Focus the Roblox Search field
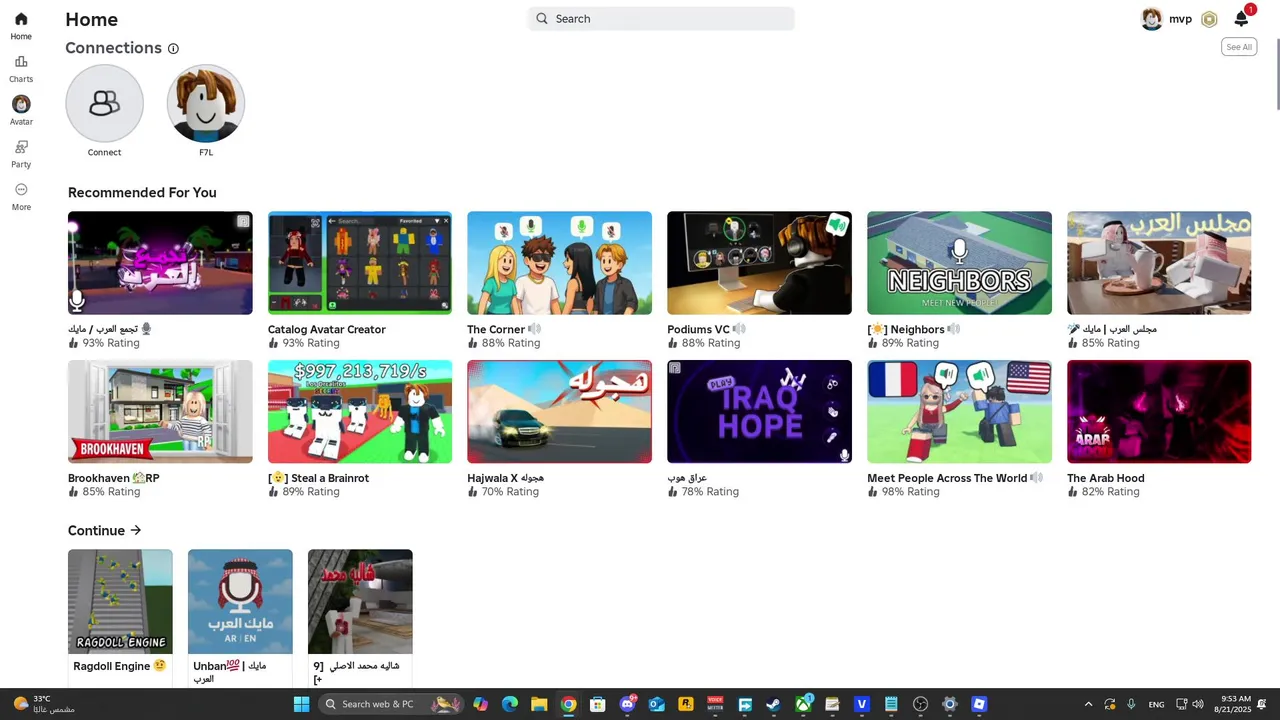This screenshot has height=720, width=1280. [661, 18]
